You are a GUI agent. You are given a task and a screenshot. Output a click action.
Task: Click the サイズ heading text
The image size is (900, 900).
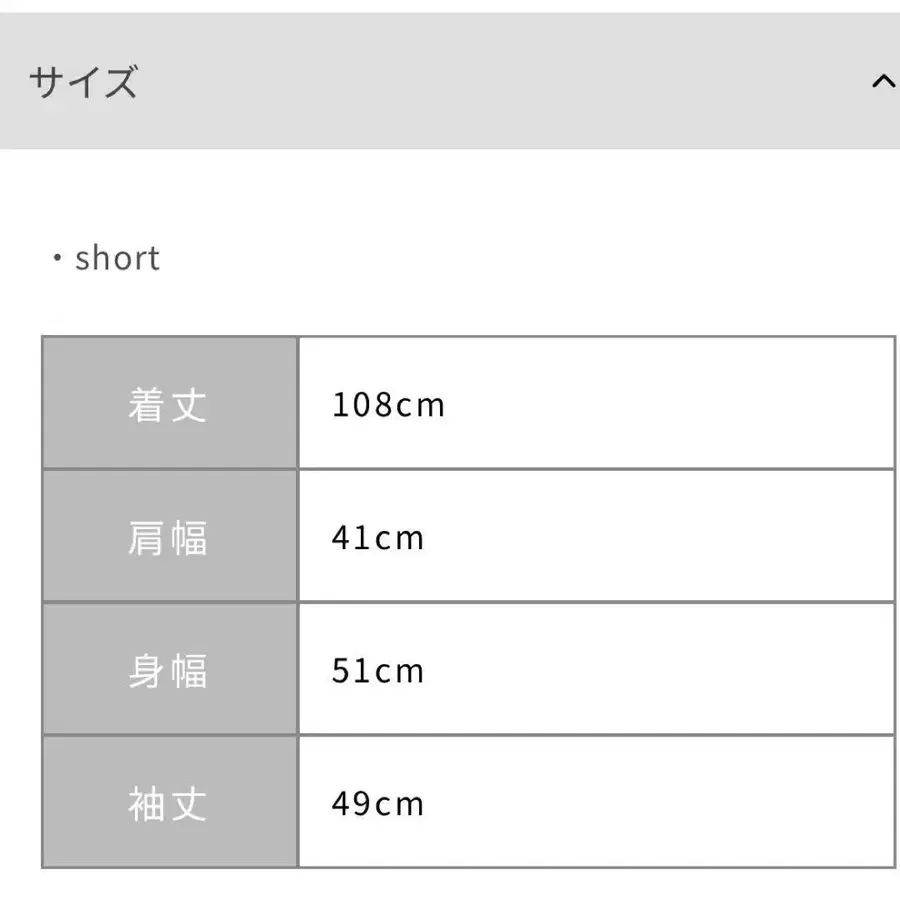click(x=83, y=82)
